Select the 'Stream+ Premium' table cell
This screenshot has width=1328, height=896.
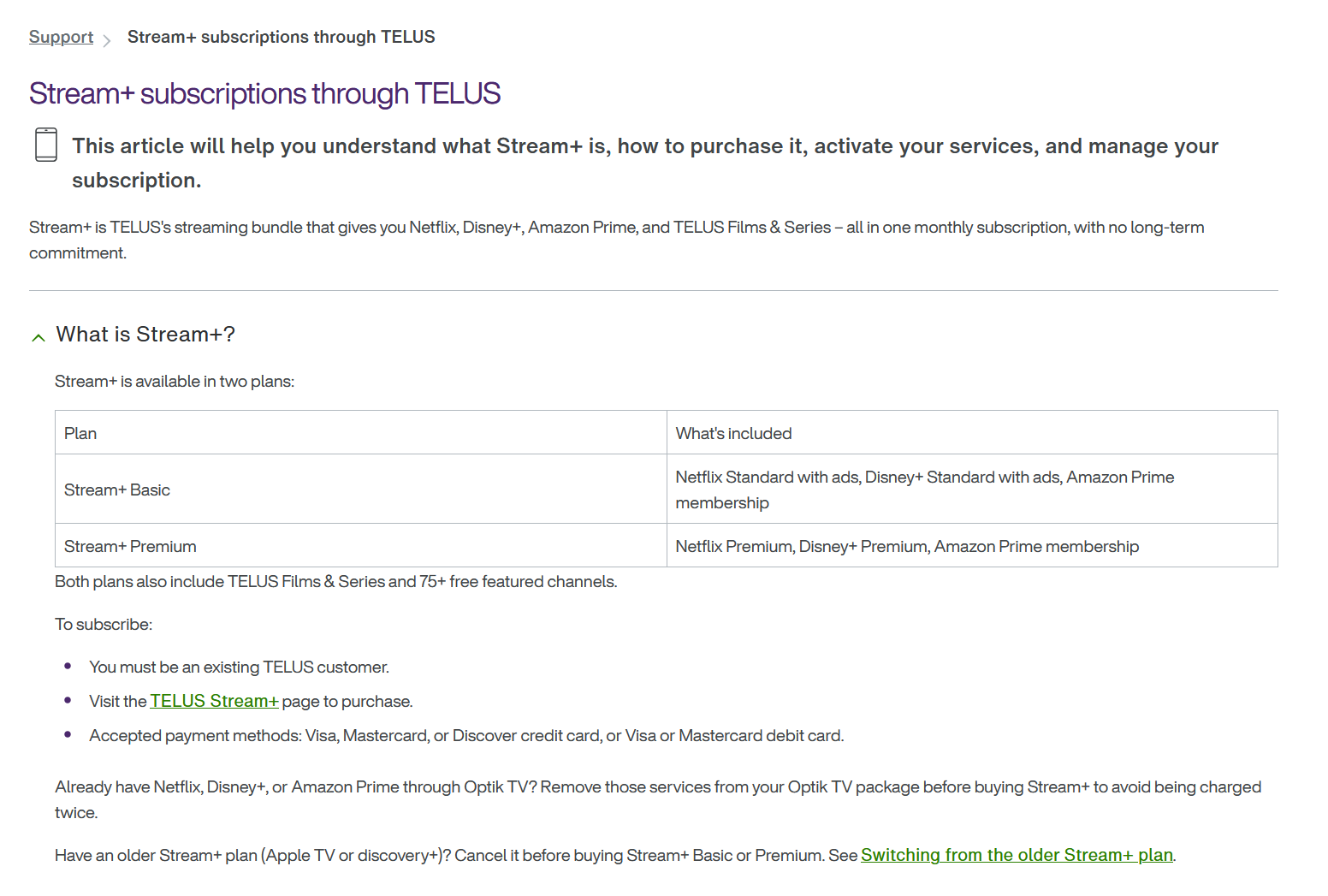coord(361,546)
